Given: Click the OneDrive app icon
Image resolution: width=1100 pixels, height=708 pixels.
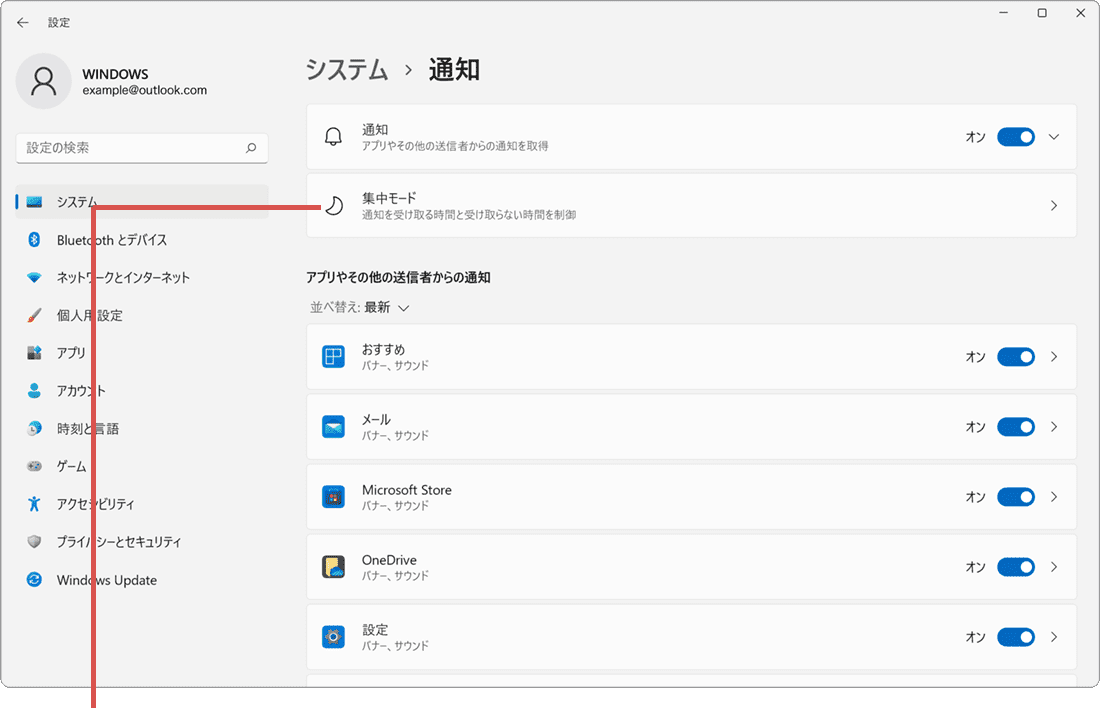Looking at the screenshot, I should 333,567.
